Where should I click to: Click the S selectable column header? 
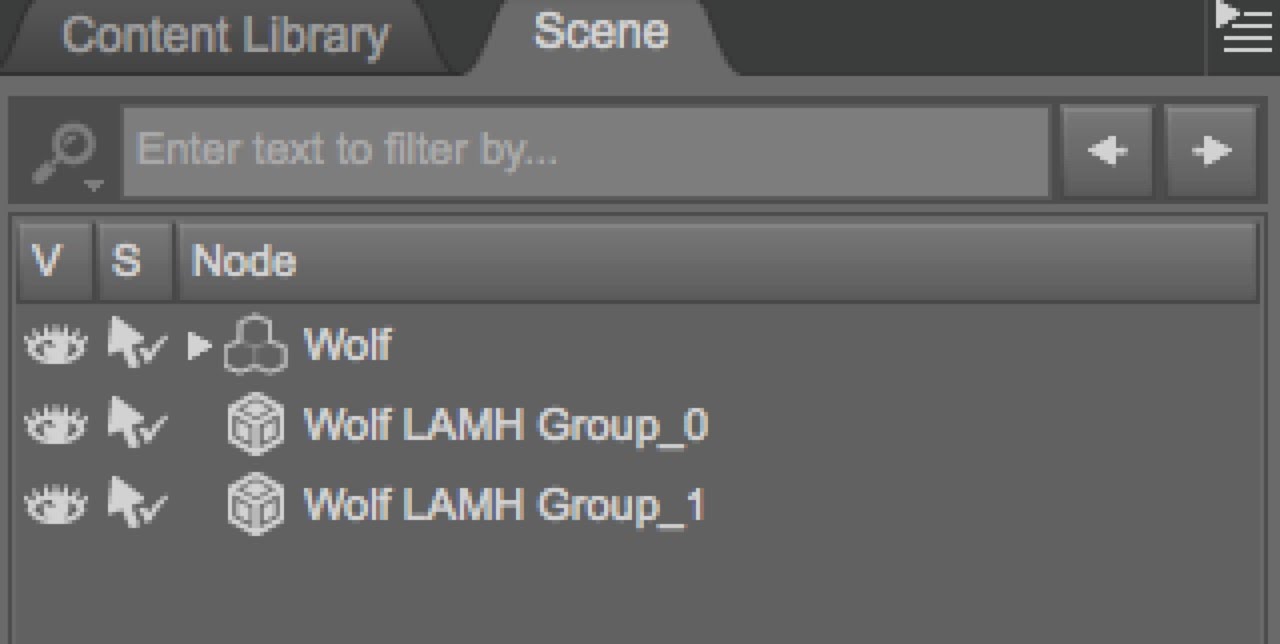point(126,262)
